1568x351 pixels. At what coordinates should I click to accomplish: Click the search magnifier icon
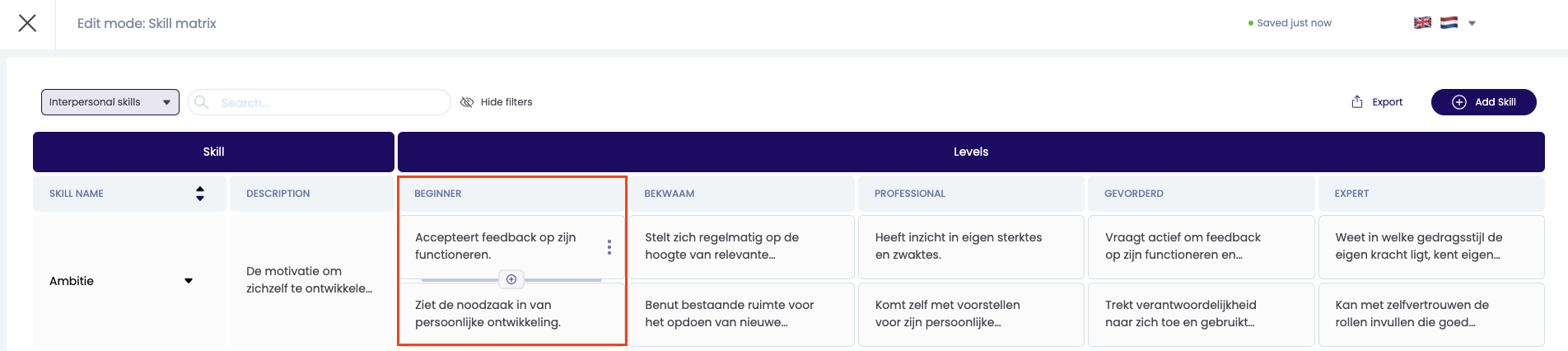click(202, 102)
